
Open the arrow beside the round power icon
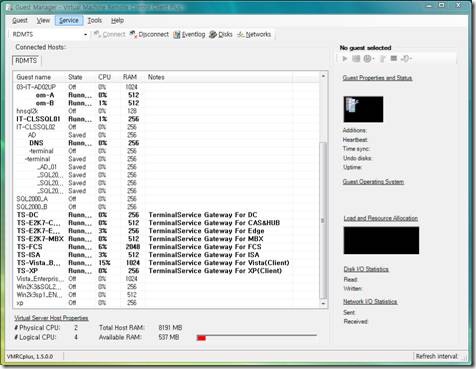click(x=373, y=59)
